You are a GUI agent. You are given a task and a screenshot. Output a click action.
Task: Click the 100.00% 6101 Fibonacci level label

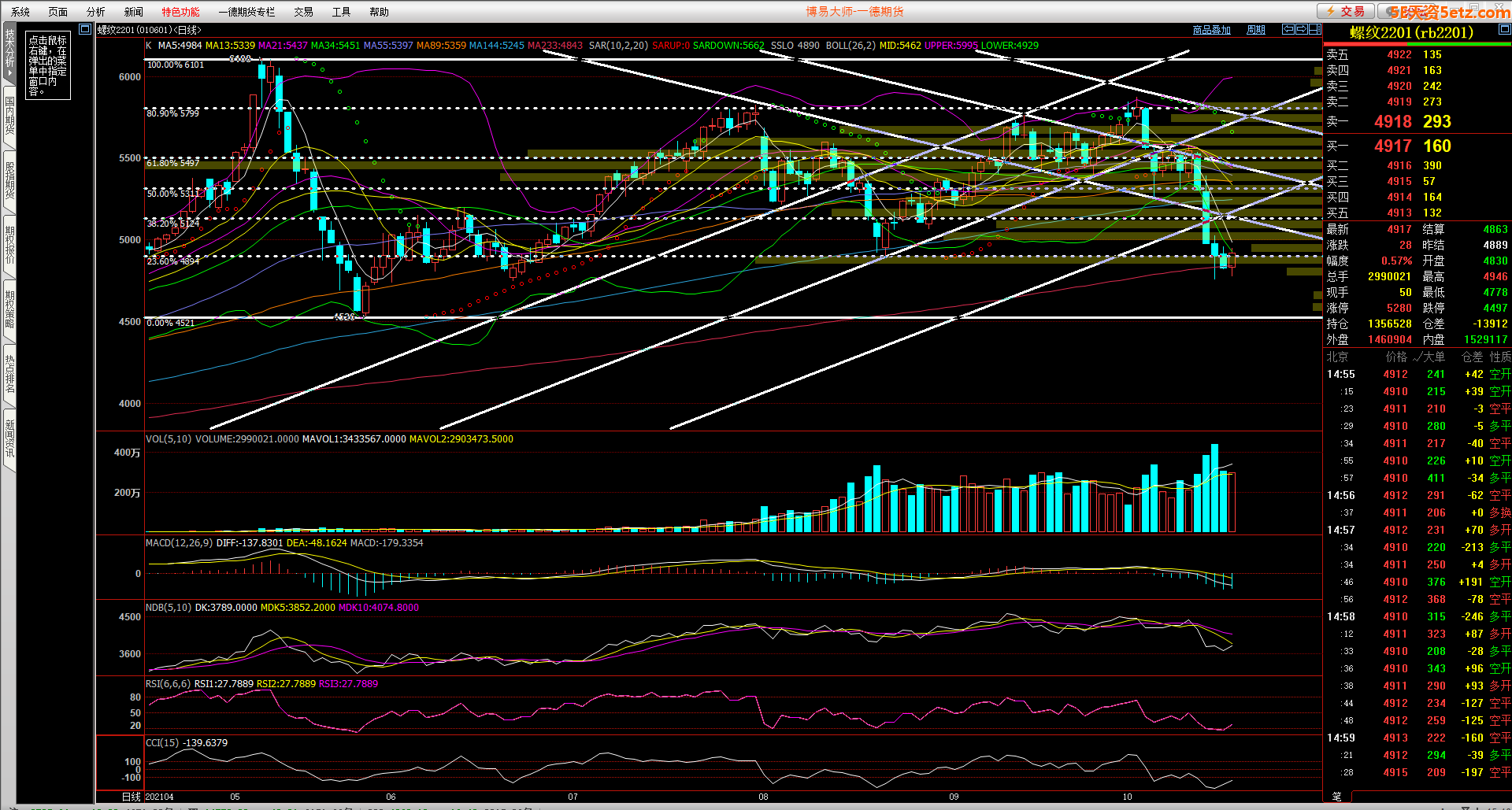point(176,65)
